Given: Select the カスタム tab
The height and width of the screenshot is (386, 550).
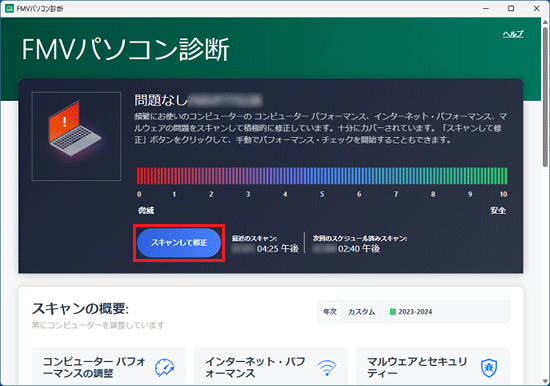Looking at the screenshot, I should click(x=361, y=312).
